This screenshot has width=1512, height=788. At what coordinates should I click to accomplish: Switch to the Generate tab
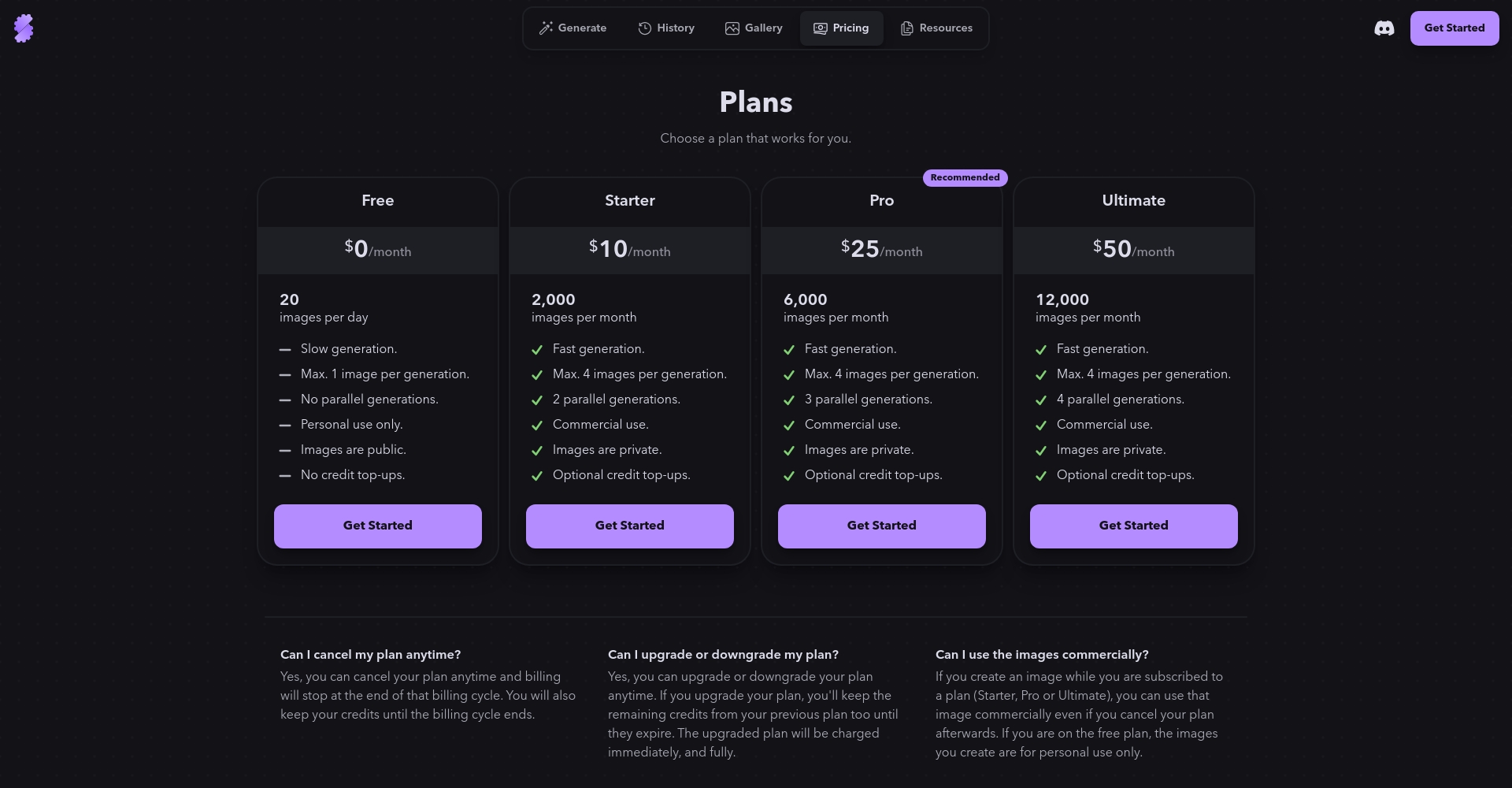pyautogui.click(x=582, y=28)
